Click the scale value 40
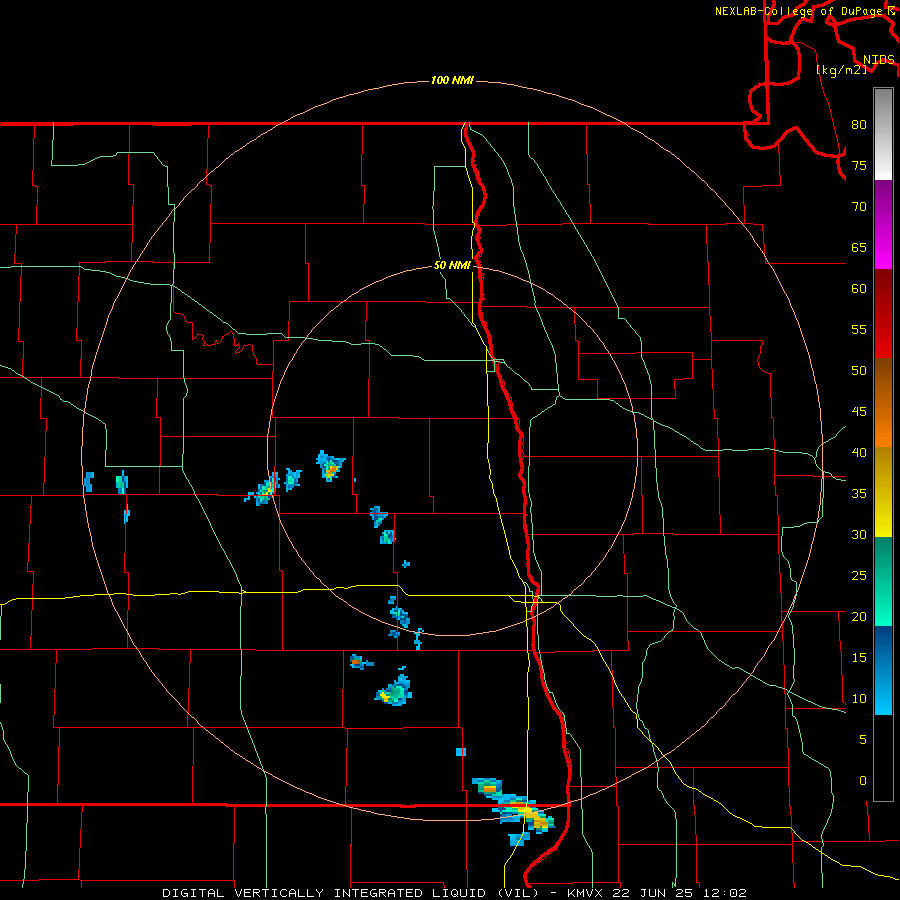Image resolution: width=900 pixels, height=900 pixels. pyautogui.click(x=859, y=452)
